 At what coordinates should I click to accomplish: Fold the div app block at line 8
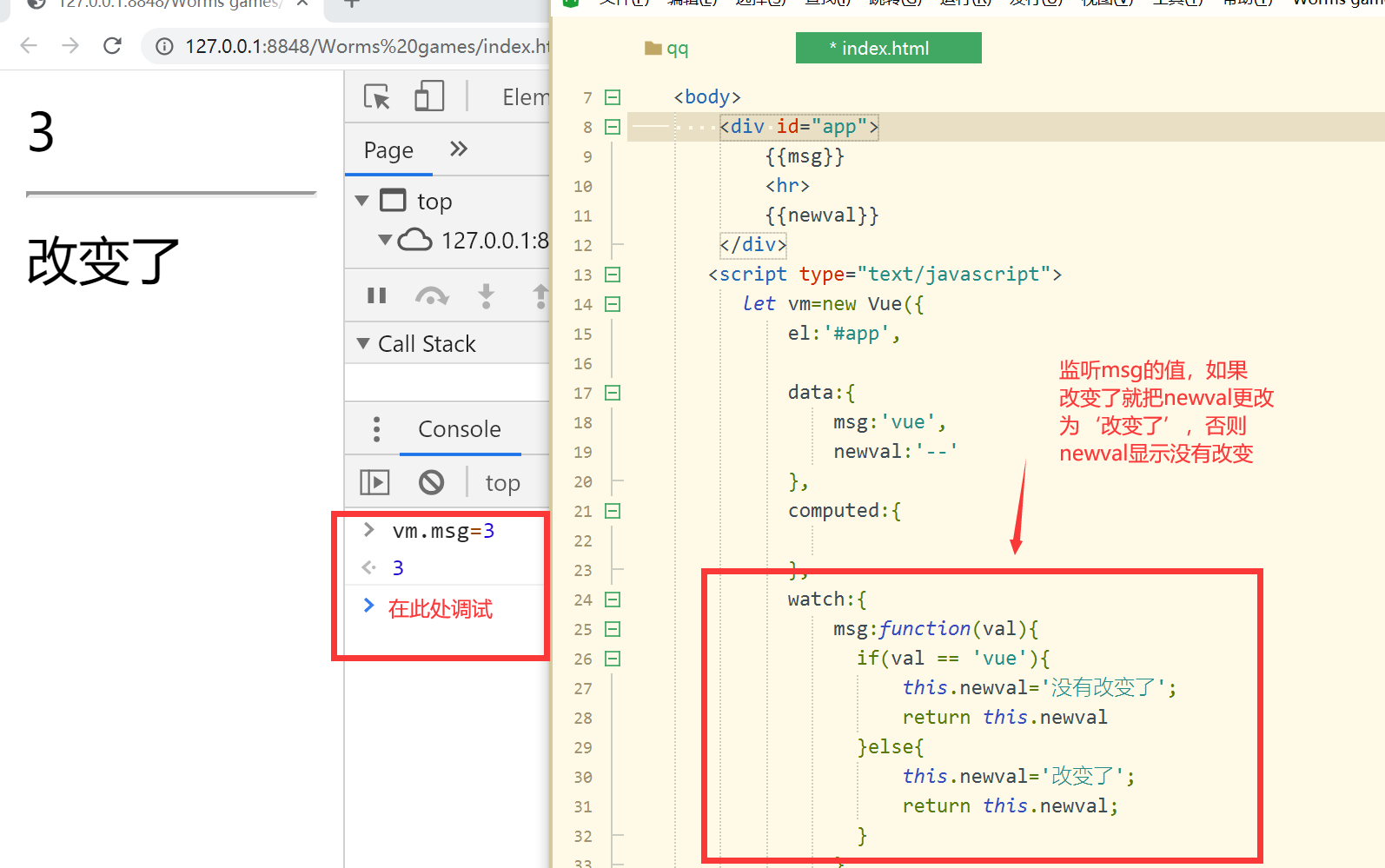(613, 127)
